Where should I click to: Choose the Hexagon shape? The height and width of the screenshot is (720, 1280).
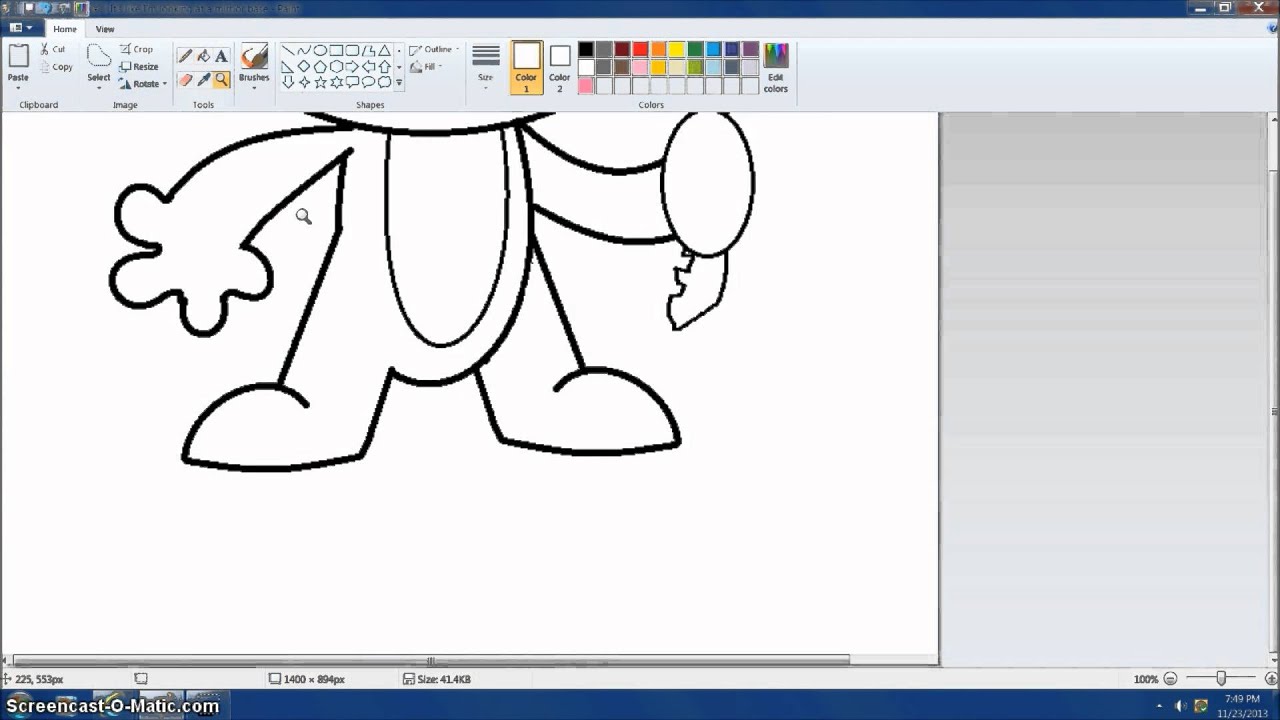point(336,66)
